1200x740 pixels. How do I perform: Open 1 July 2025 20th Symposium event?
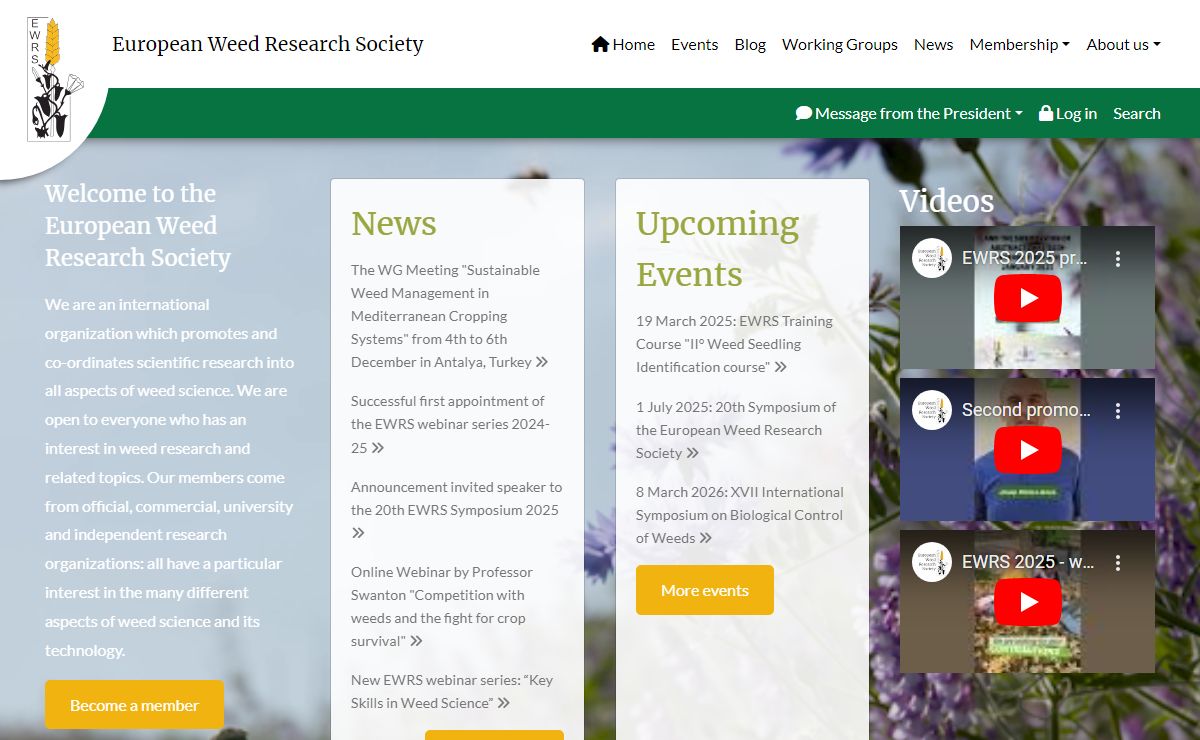[x=736, y=430]
